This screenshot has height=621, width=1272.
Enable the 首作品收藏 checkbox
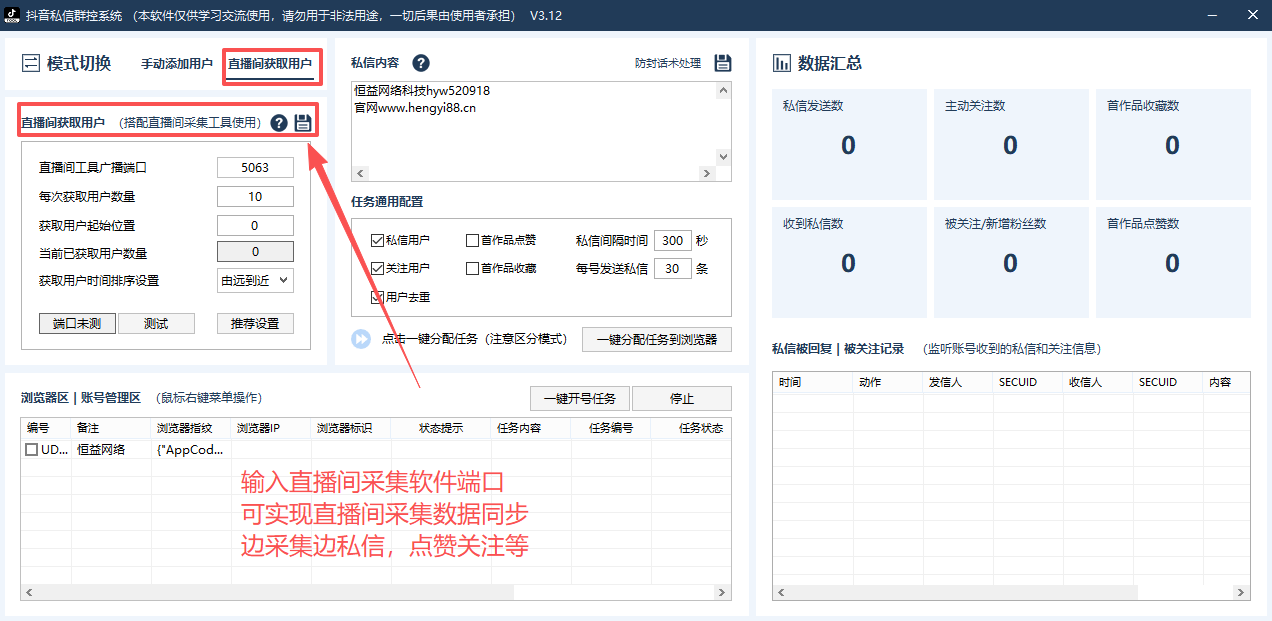(x=473, y=268)
